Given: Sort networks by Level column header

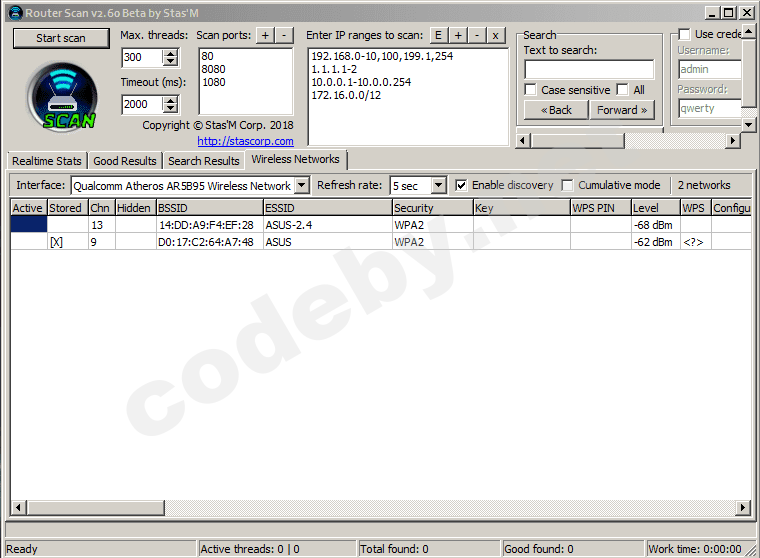Looking at the screenshot, I should tap(656, 208).
